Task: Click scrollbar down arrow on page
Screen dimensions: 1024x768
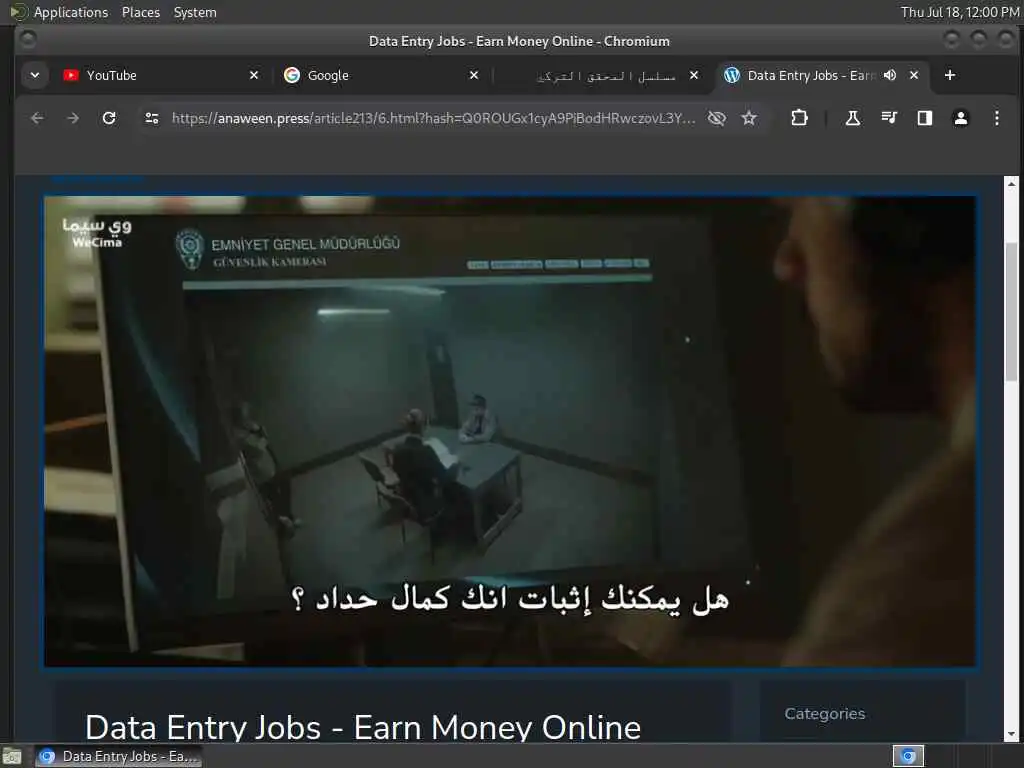Action: [x=1012, y=735]
